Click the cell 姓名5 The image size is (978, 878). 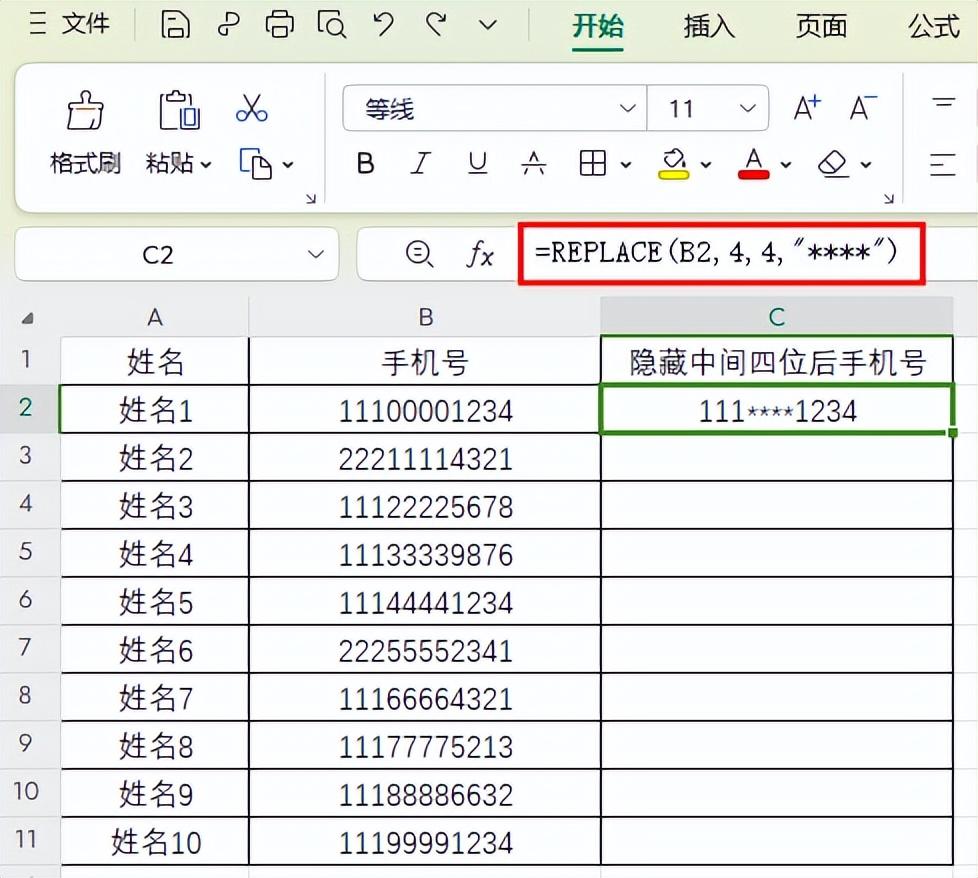(155, 601)
